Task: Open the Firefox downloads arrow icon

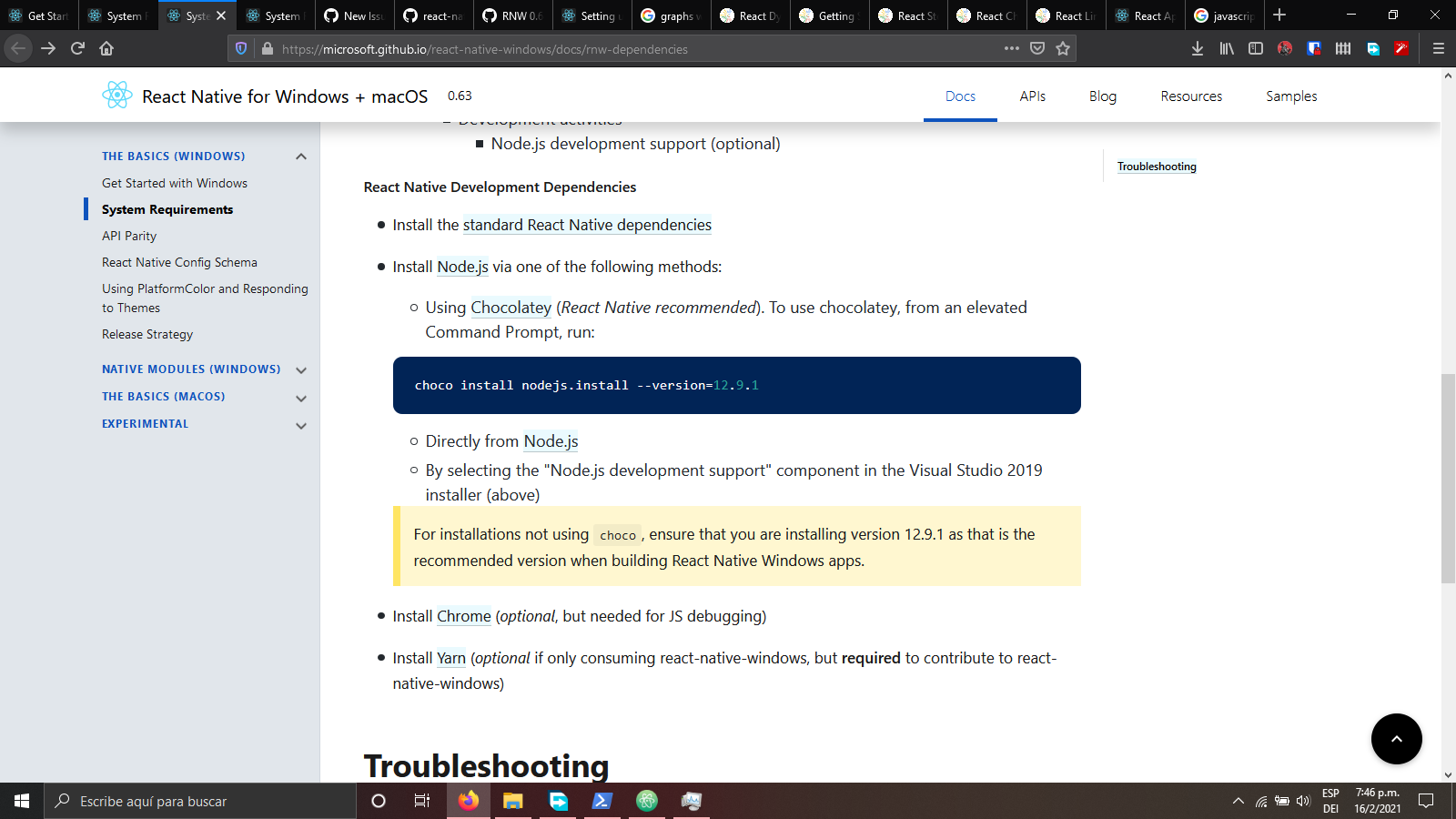Action: [1198, 48]
